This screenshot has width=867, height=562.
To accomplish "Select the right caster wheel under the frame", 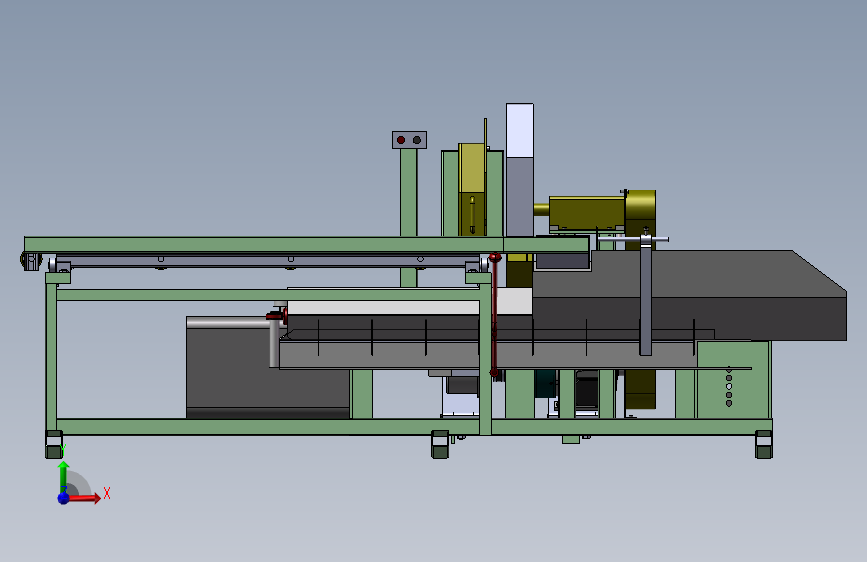I will click(764, 445).
